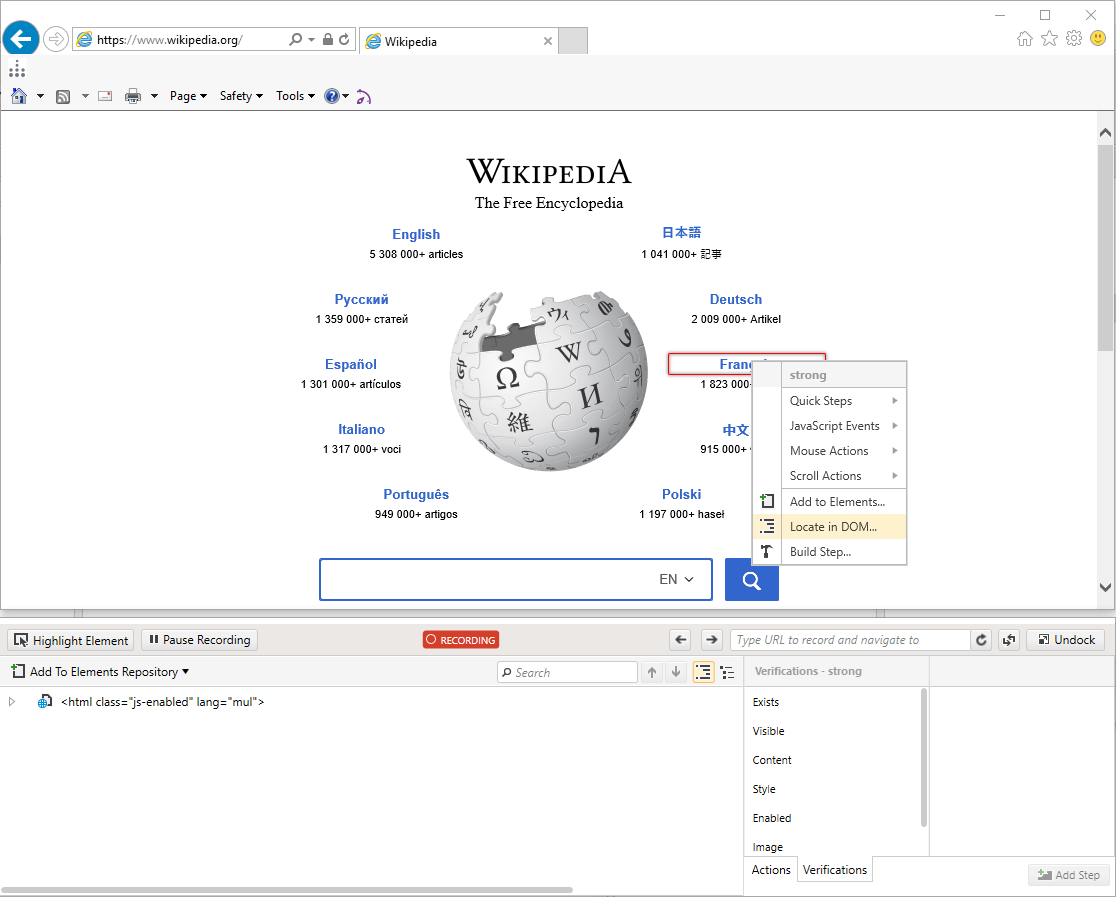Image resolution: width=1116 pixels, height=897 pixels.
Task: Switch to the Actions tab
Action: (771, 870)
